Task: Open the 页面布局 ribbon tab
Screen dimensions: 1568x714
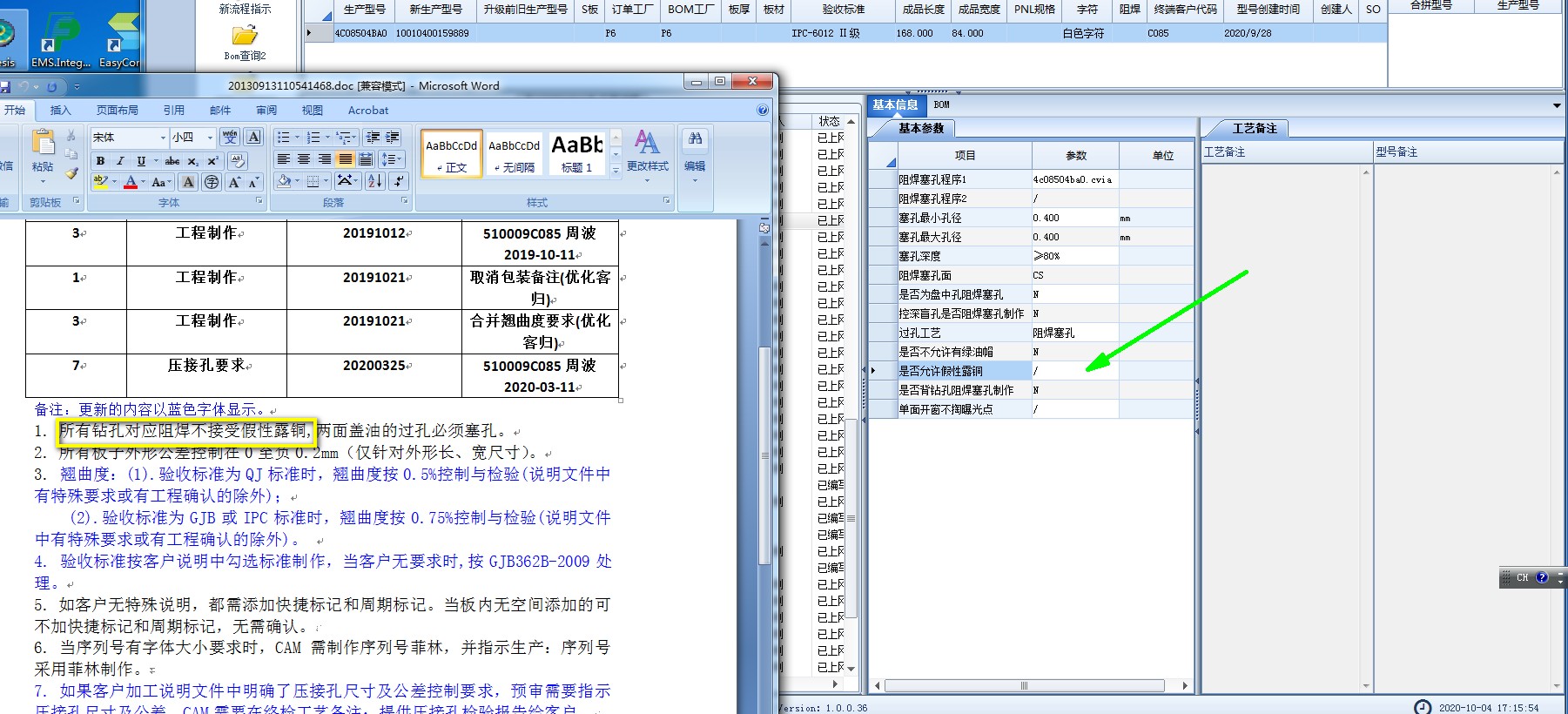Action: pyautogui.click(x=117, y=111)
